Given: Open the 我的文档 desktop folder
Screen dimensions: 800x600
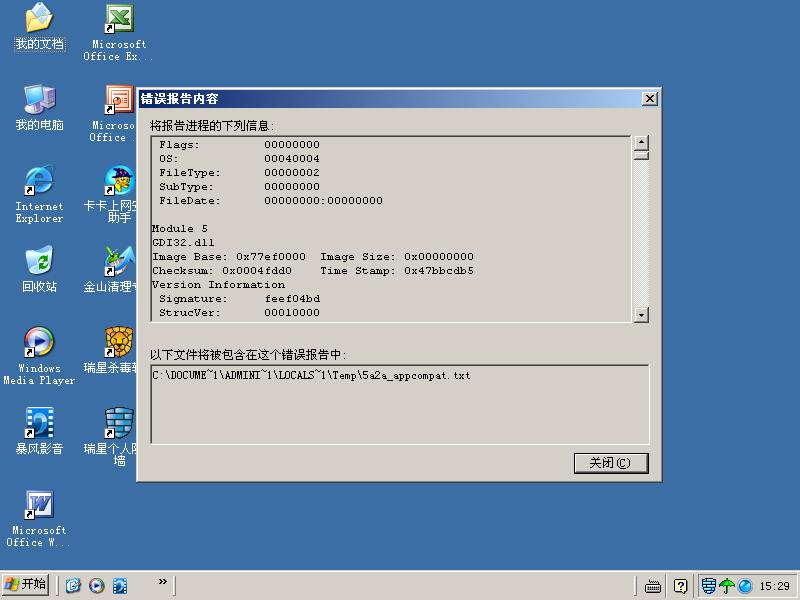Looking at the screenshot, I should pyautogui.click(x=39, y=19).
